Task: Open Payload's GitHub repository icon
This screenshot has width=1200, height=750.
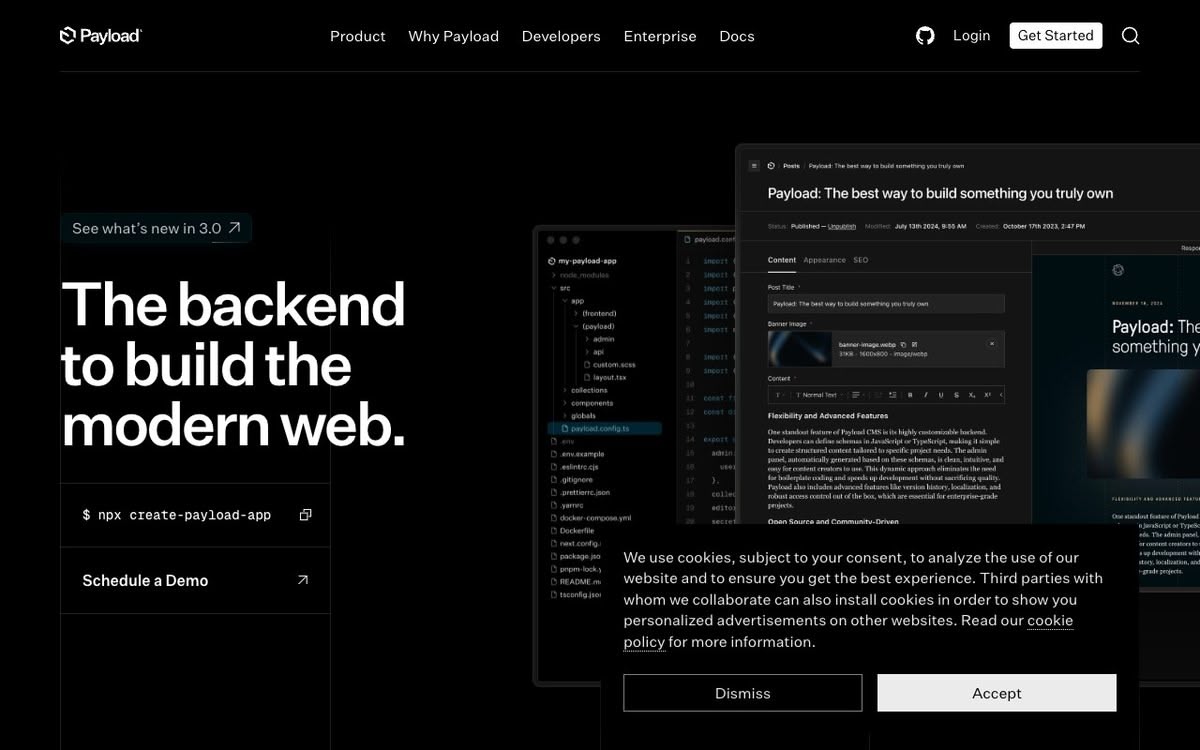Action: (x=925, y=36)
